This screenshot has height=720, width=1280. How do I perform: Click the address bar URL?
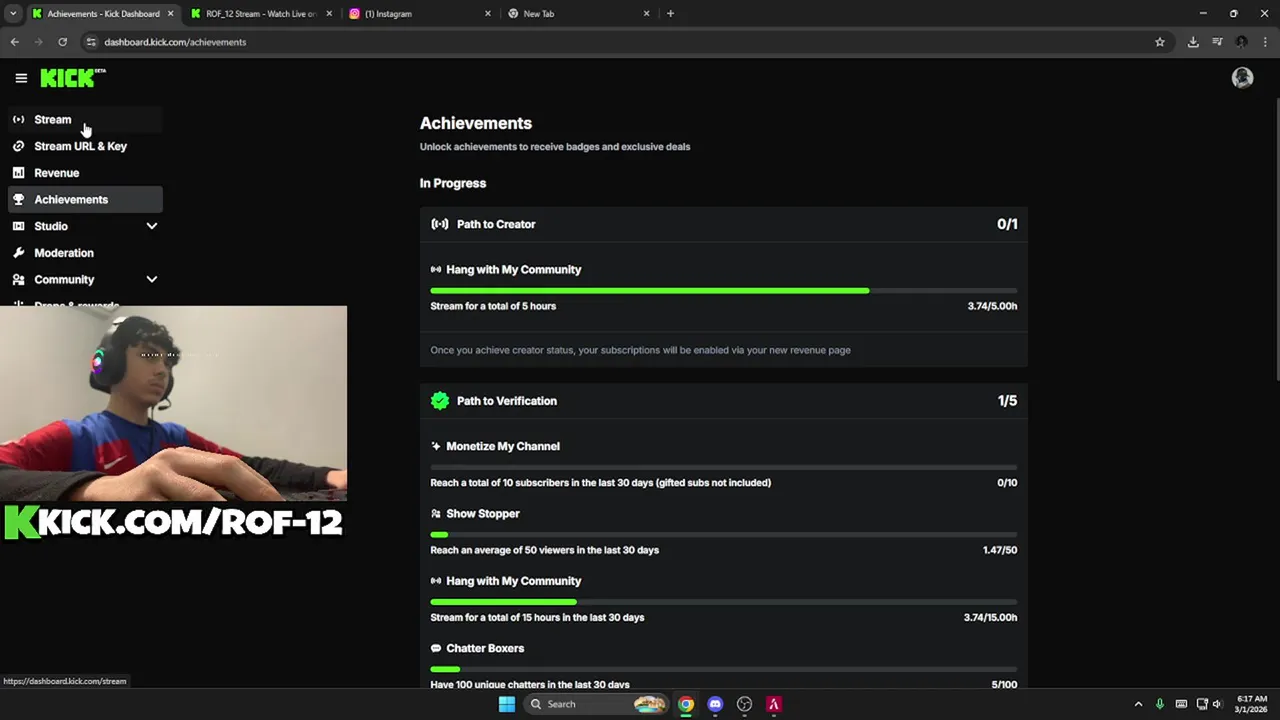click(175, 42)
